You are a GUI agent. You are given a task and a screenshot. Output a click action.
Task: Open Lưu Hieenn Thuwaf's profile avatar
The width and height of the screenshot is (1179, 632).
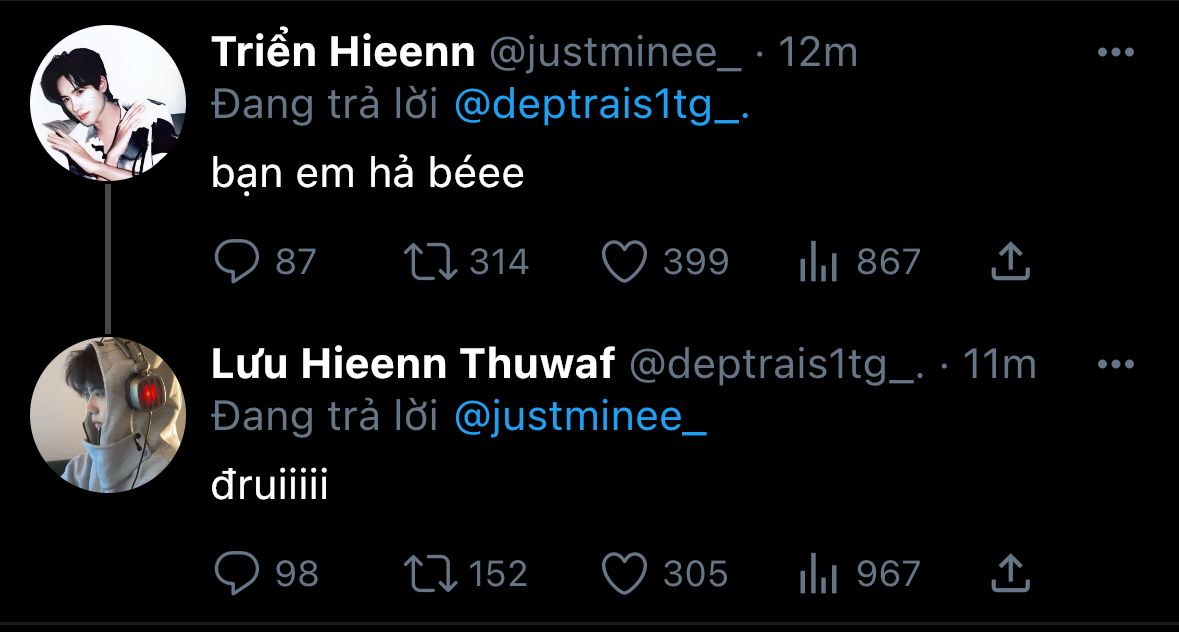point(108,414)
